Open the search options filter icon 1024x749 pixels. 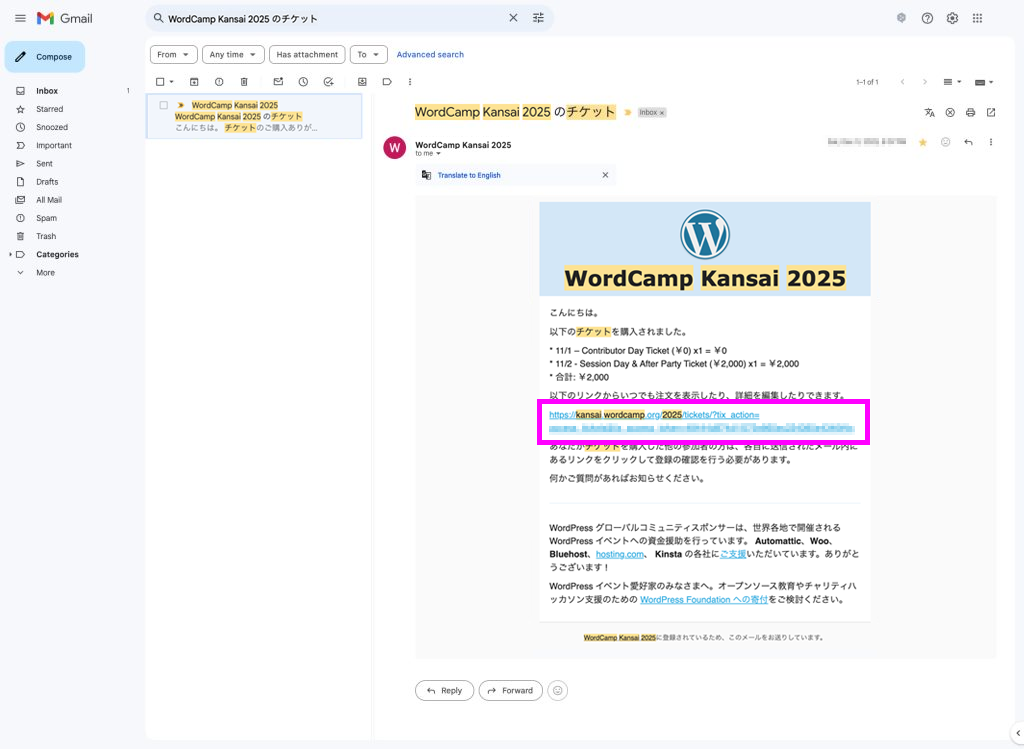pyautogui.click(x=539, y=18)
